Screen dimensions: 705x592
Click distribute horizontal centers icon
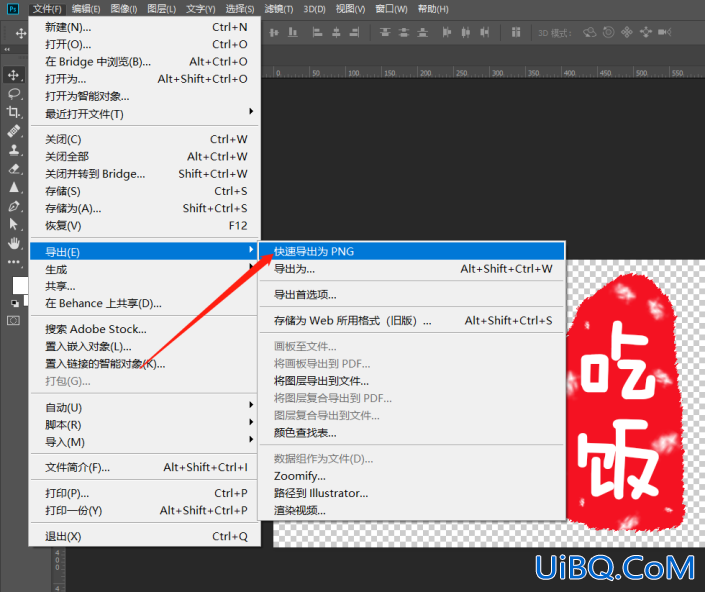point(466,32)
